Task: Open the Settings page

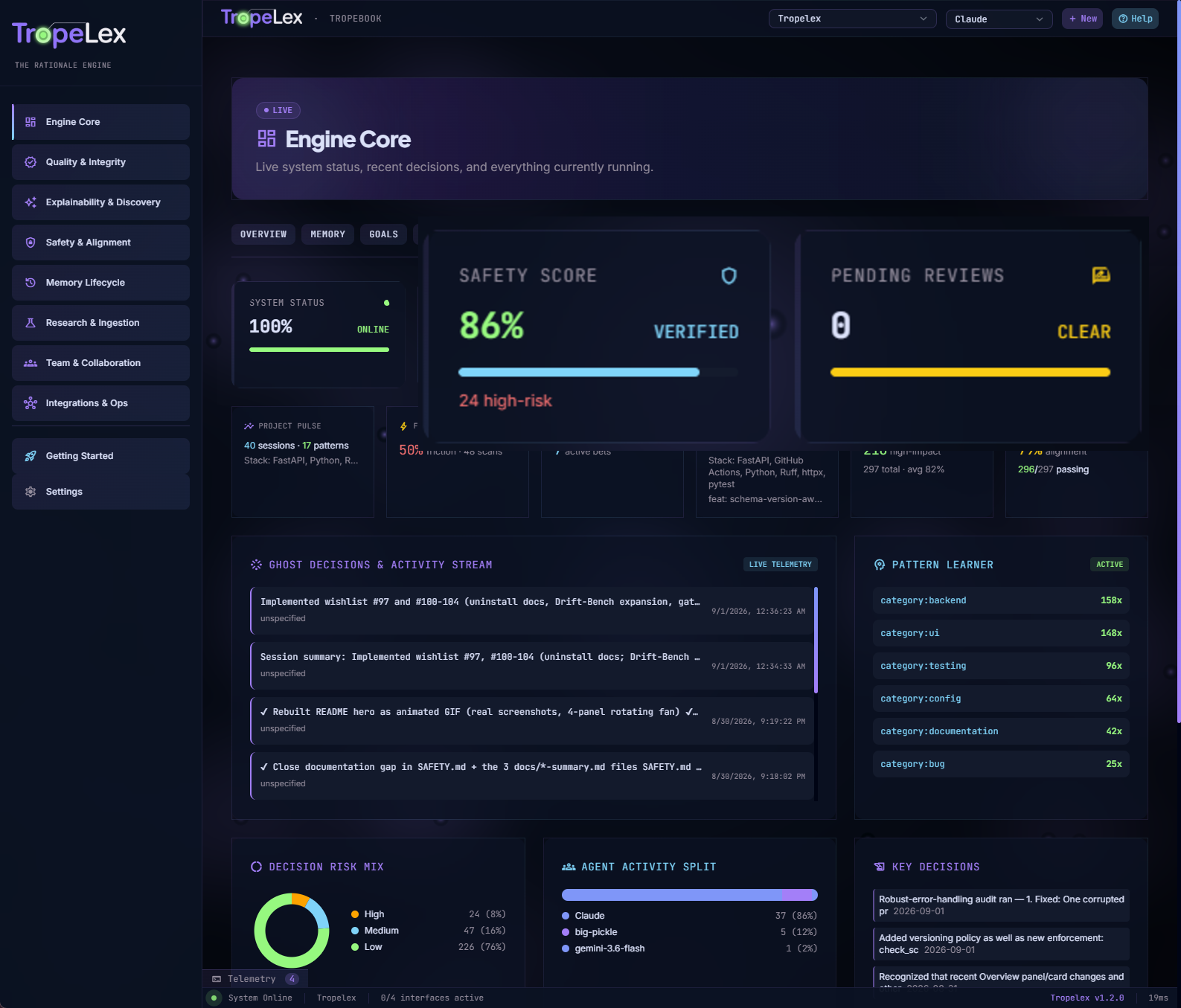Action: pyautogui.click(x=101, y=492)
